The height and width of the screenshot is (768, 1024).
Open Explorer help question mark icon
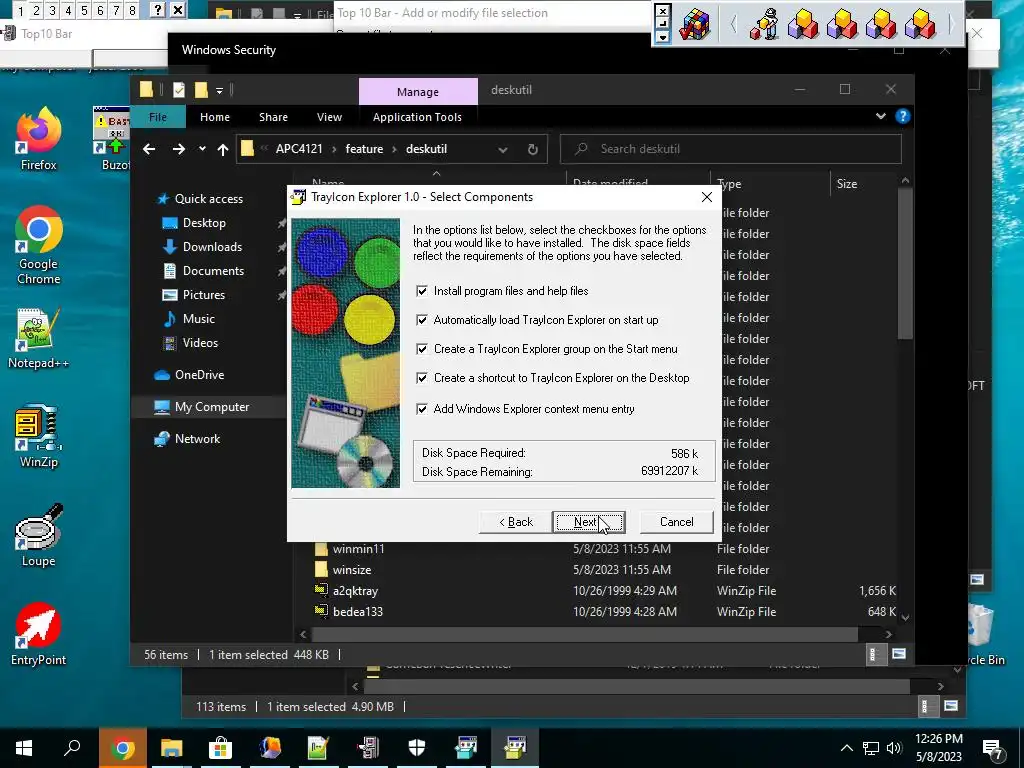(903, 116)
